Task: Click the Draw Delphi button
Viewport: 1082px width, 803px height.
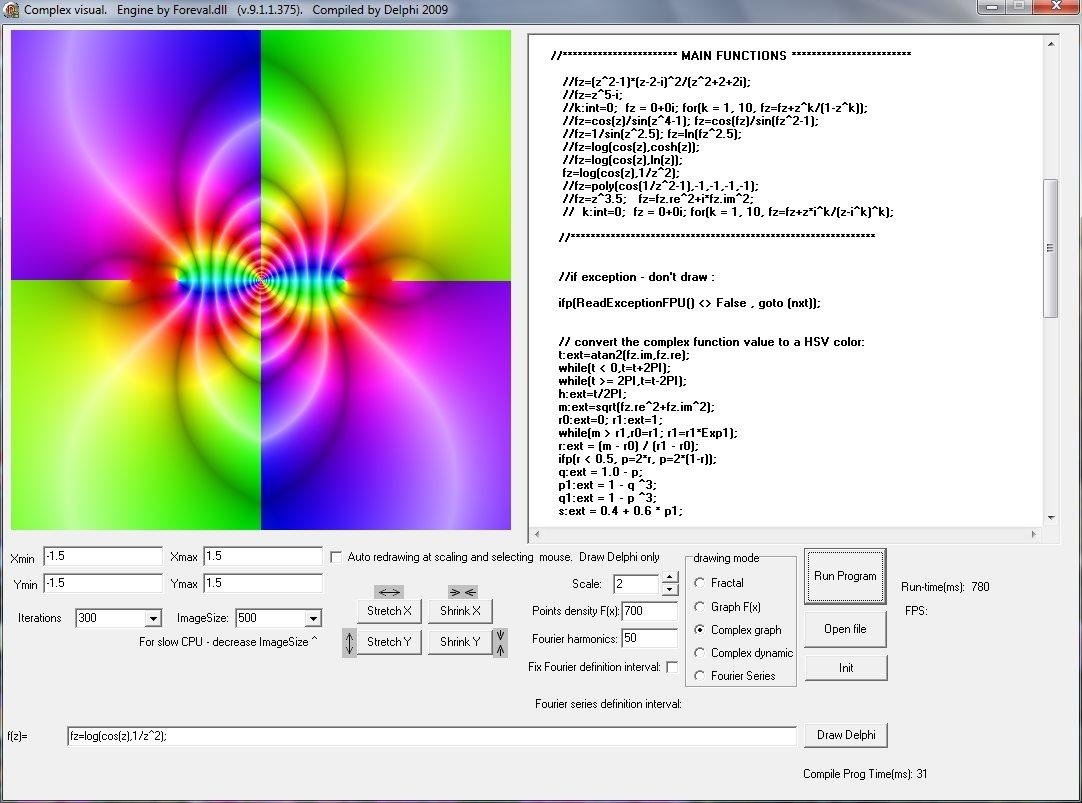Action: pos(845,735)
